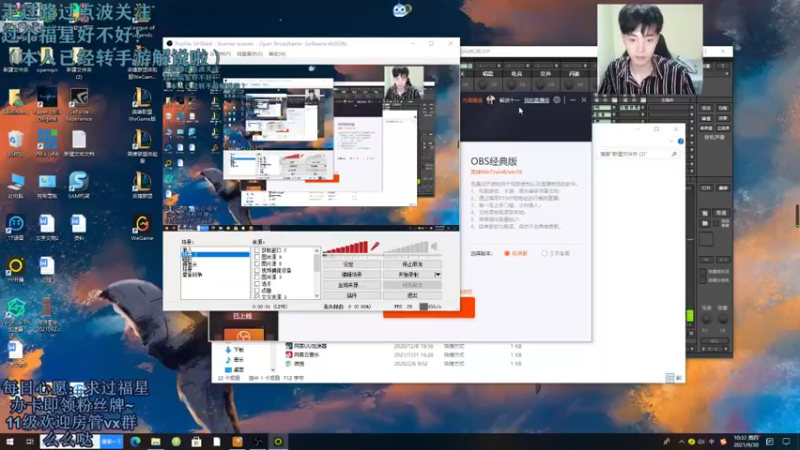Open 资料 document on desktop

click(79, 228)
